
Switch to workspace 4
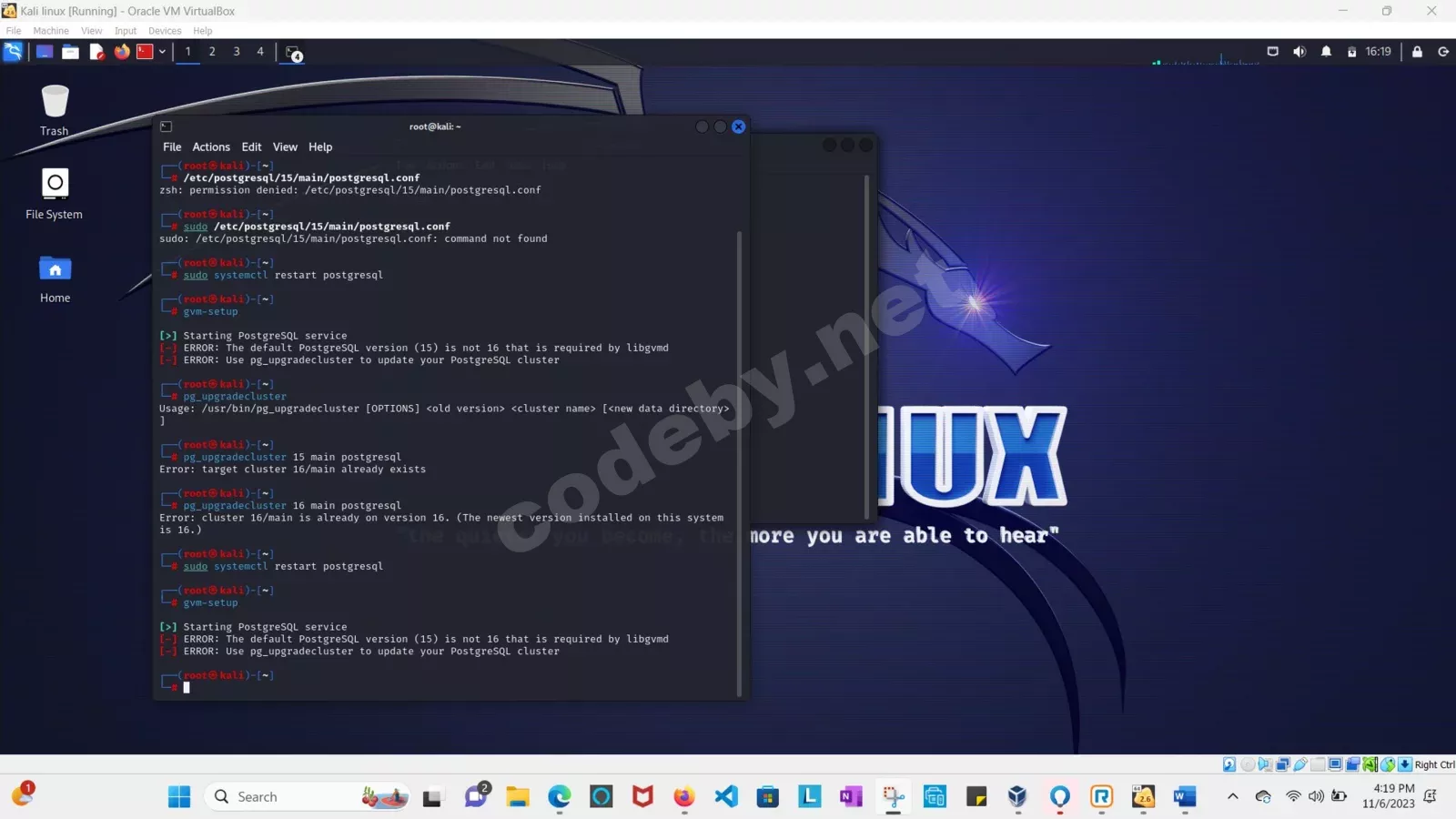(x=260, y=52)
